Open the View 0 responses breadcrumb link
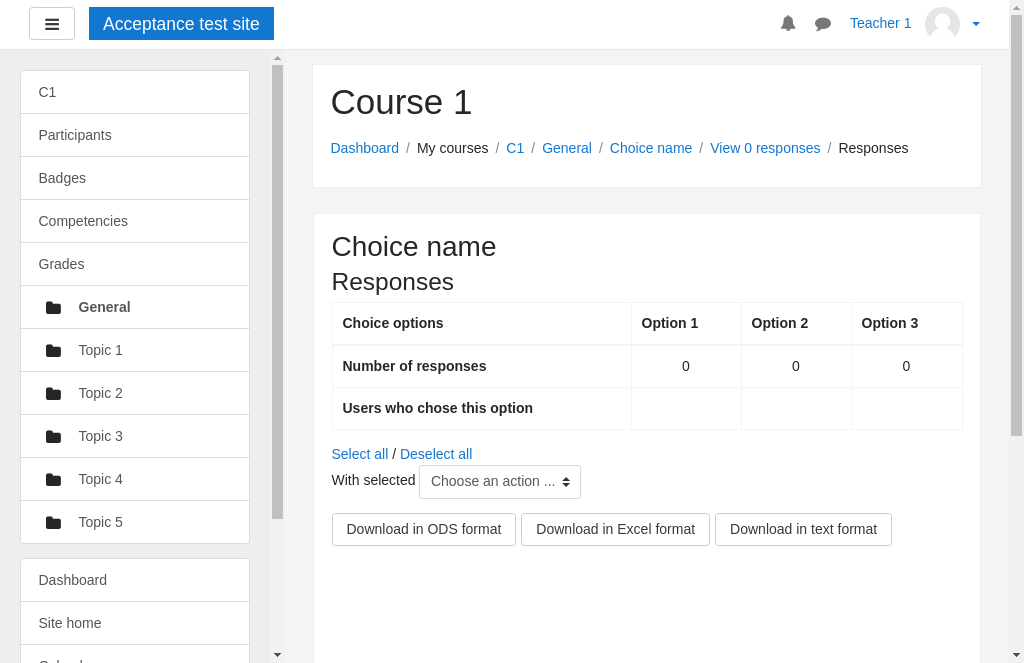Screen dimensions: 1024x663 click(765, 148)
